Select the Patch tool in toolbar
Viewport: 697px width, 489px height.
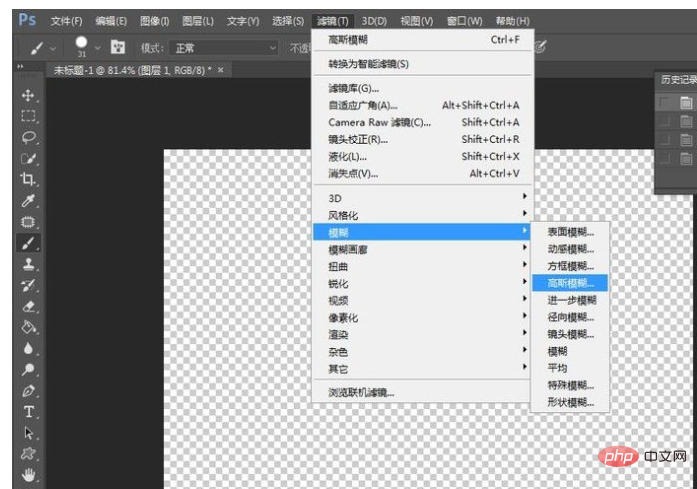(x=28, y=222)
